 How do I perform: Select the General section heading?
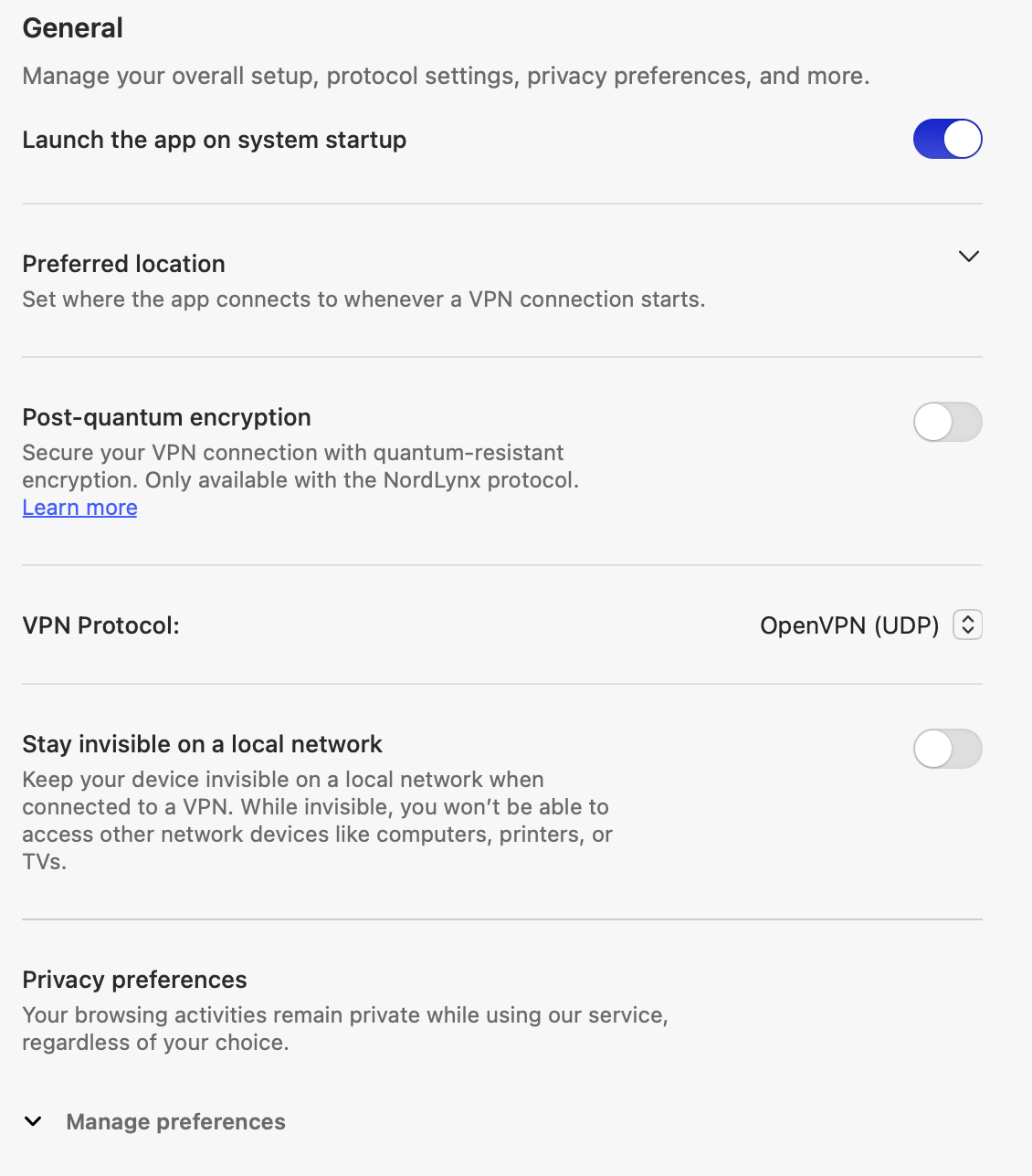point(72,27)
